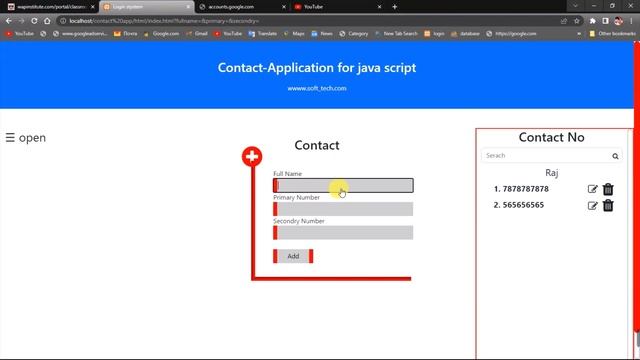Screen dimensions: 640x360
Task: Go back in browser history
Action: 9,21
